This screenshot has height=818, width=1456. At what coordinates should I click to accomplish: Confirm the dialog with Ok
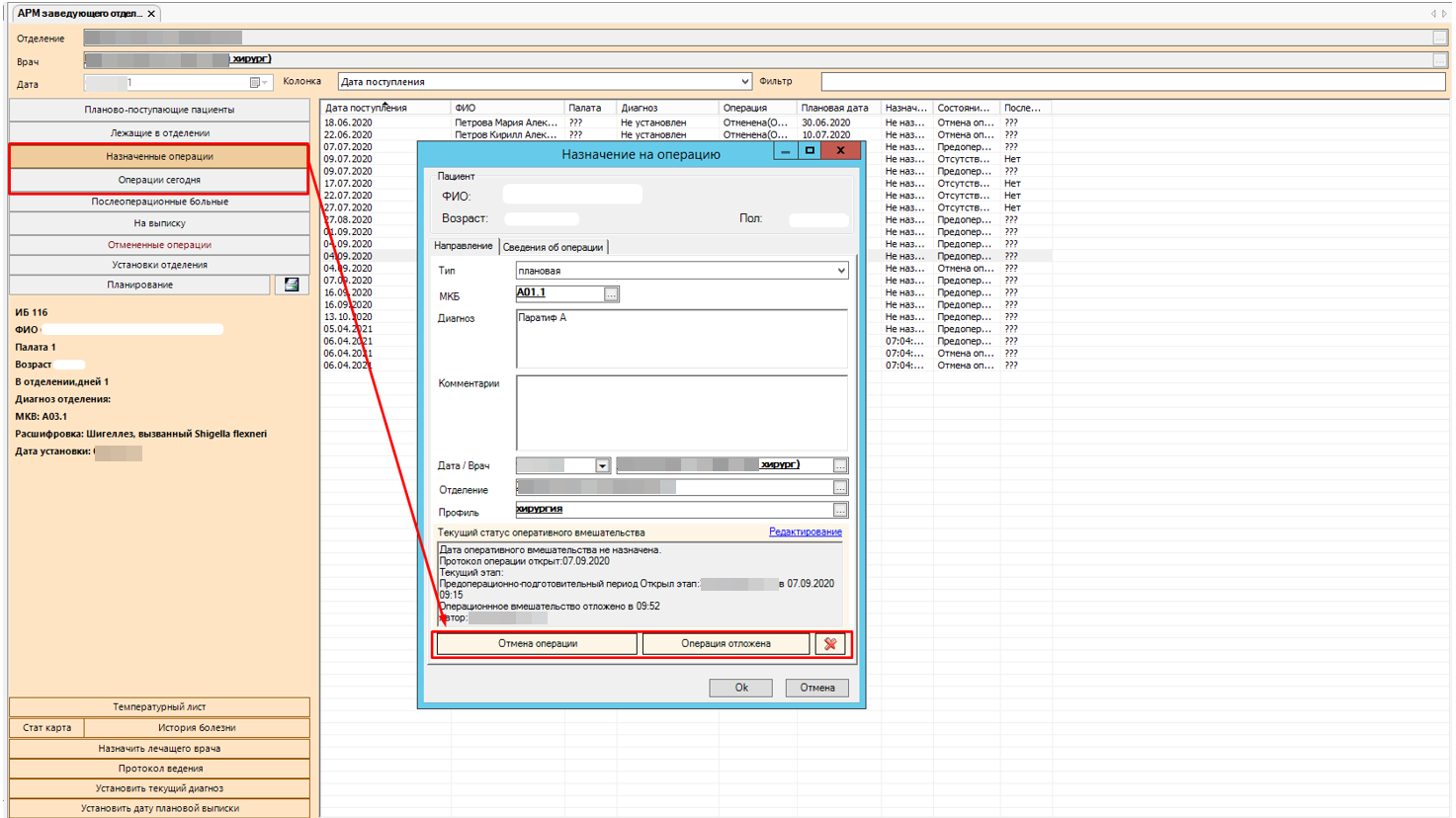(x=740, y=688)
